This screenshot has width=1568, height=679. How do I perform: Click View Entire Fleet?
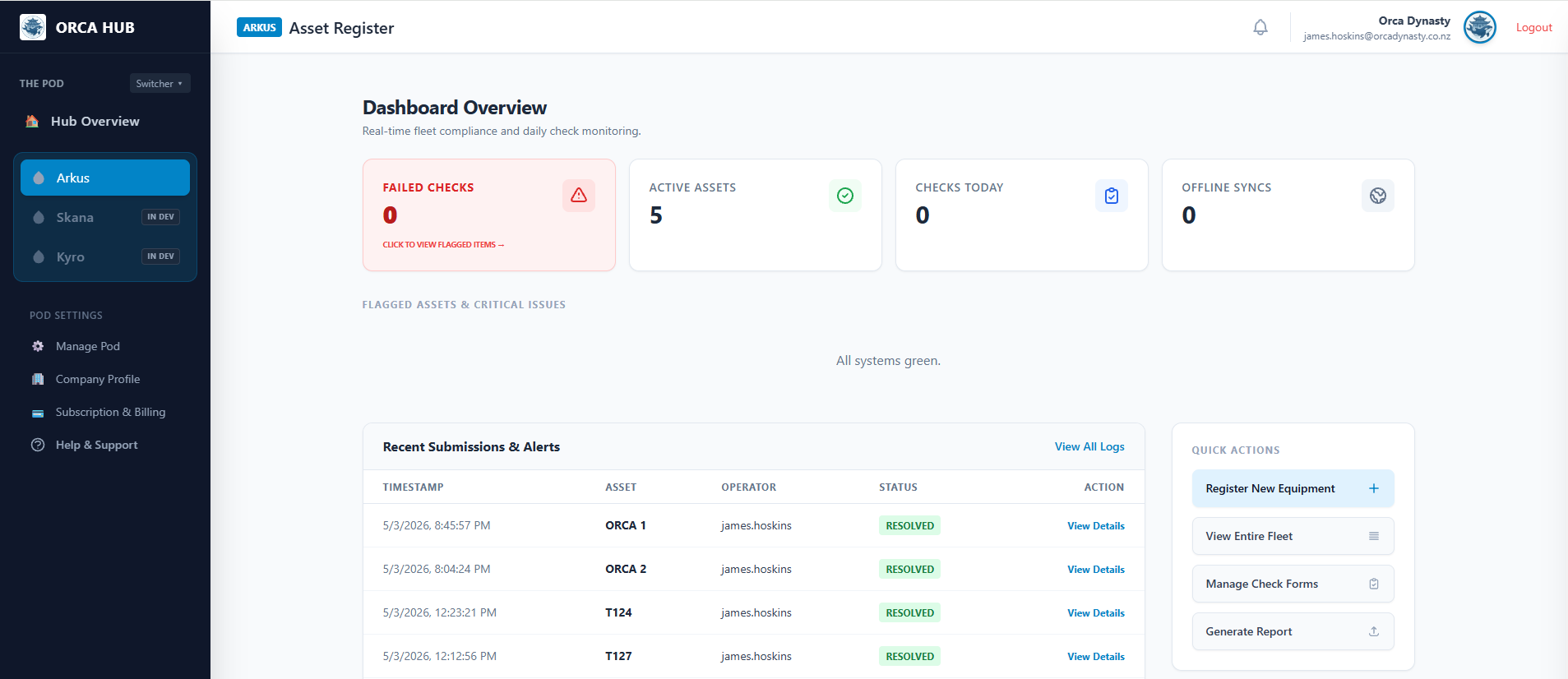point(1293,536)
